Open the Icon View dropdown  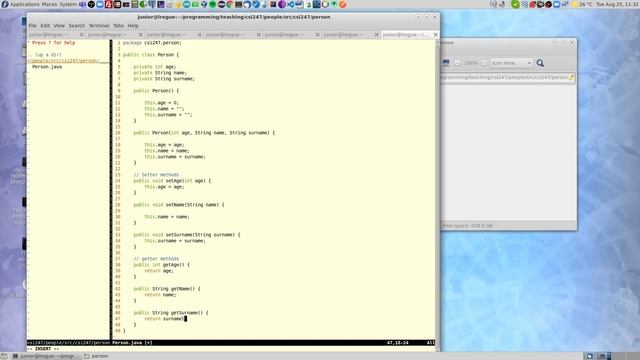click(511, 63)
